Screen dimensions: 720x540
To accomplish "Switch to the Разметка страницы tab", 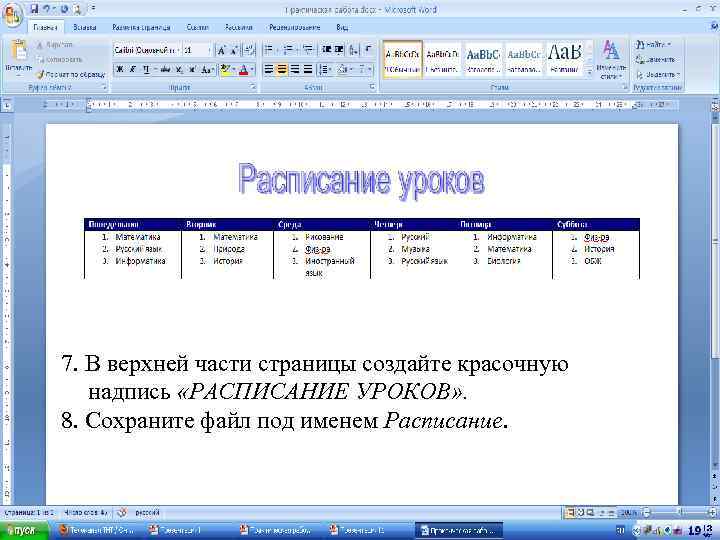I will click(x=141, y=28).
